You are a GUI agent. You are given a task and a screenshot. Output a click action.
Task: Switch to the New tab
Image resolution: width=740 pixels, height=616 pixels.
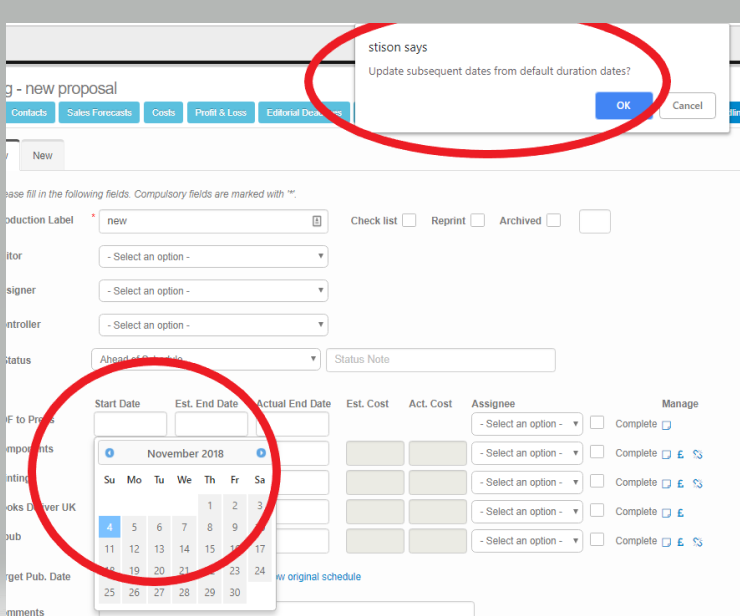(42, 156)
